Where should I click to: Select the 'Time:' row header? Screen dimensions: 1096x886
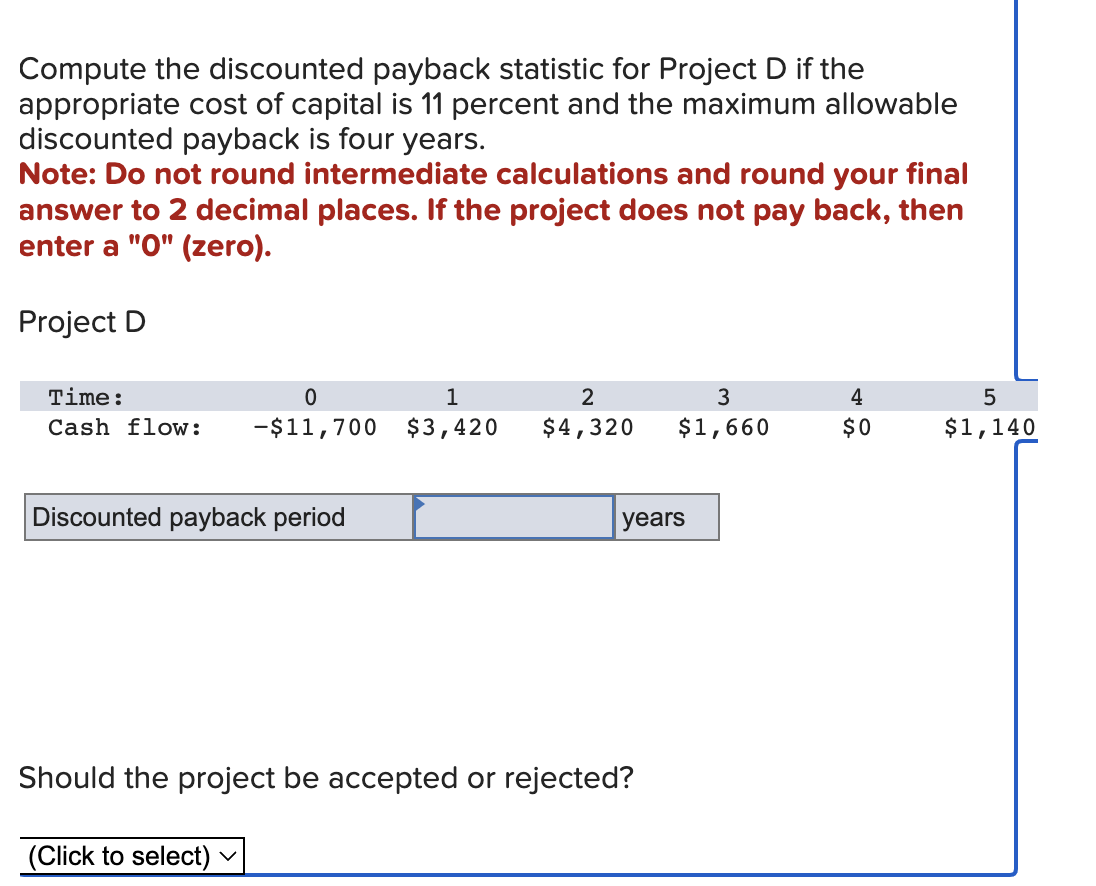[85, 397]
